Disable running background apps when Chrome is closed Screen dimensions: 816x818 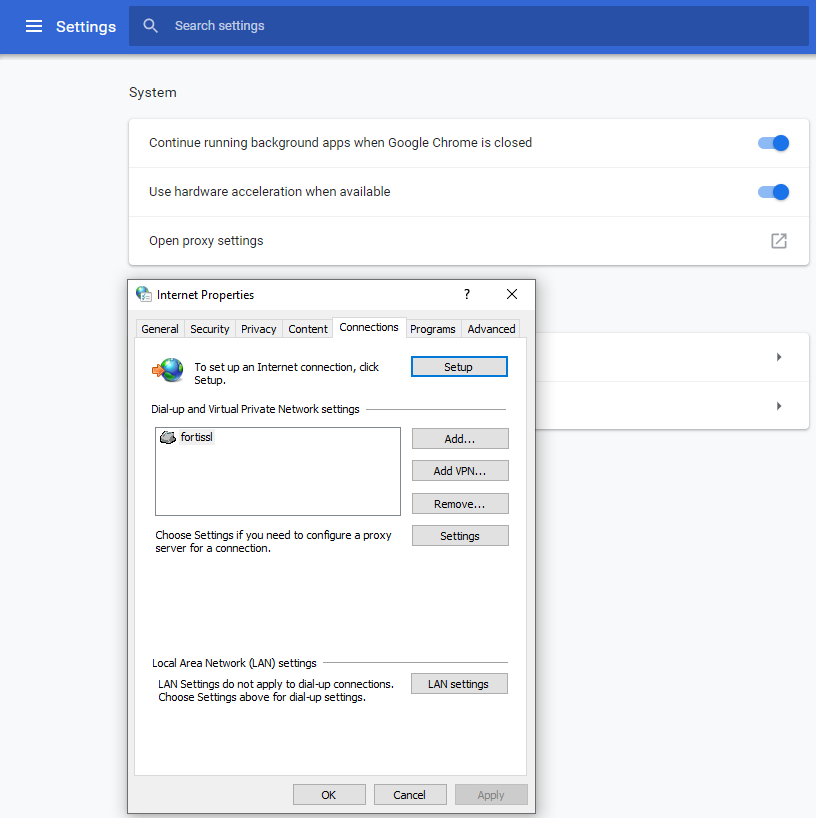(772, 143)
